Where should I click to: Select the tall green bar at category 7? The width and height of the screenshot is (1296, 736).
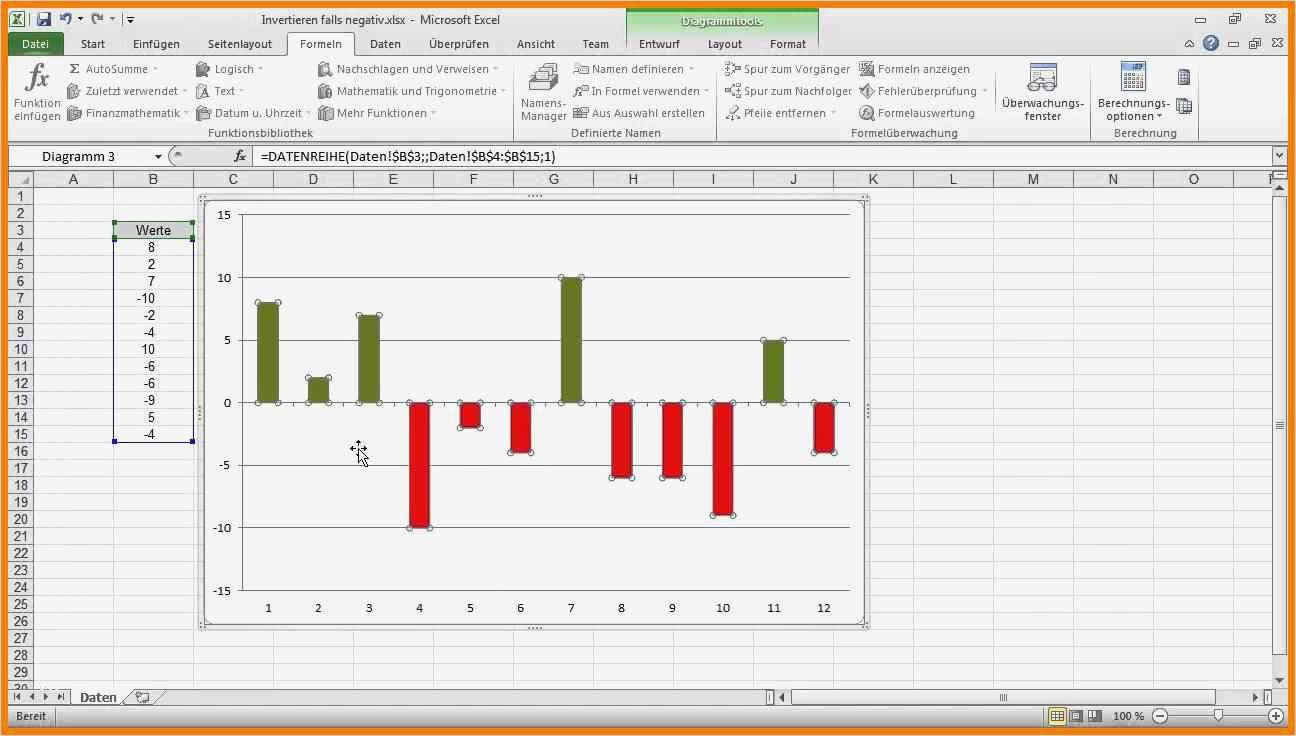tap(571, 340)
